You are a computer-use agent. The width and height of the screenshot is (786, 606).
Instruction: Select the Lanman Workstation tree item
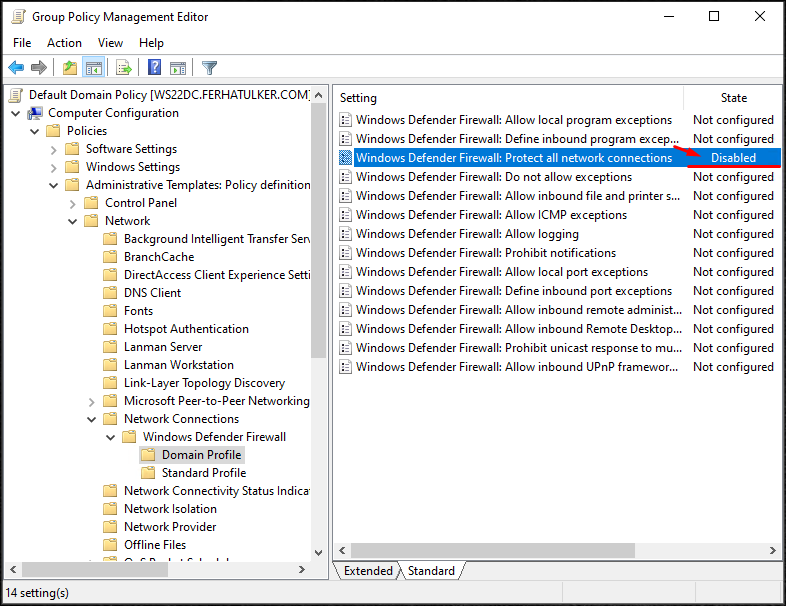179,365
